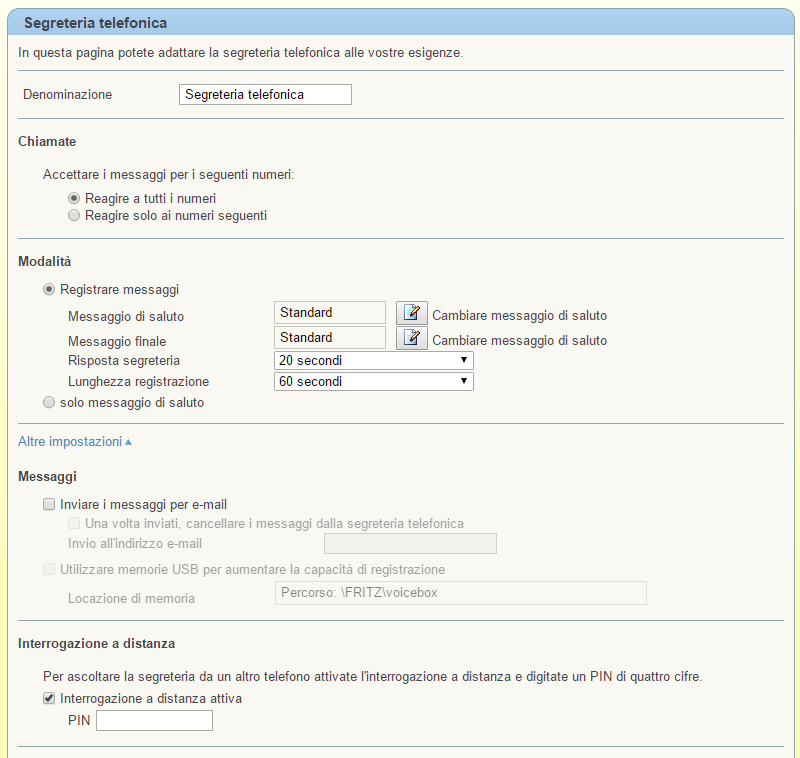Viewport: 800px width, 758px height.
Task: Click Messaggio di saluto Standard field
Action: tap(330, 312)
